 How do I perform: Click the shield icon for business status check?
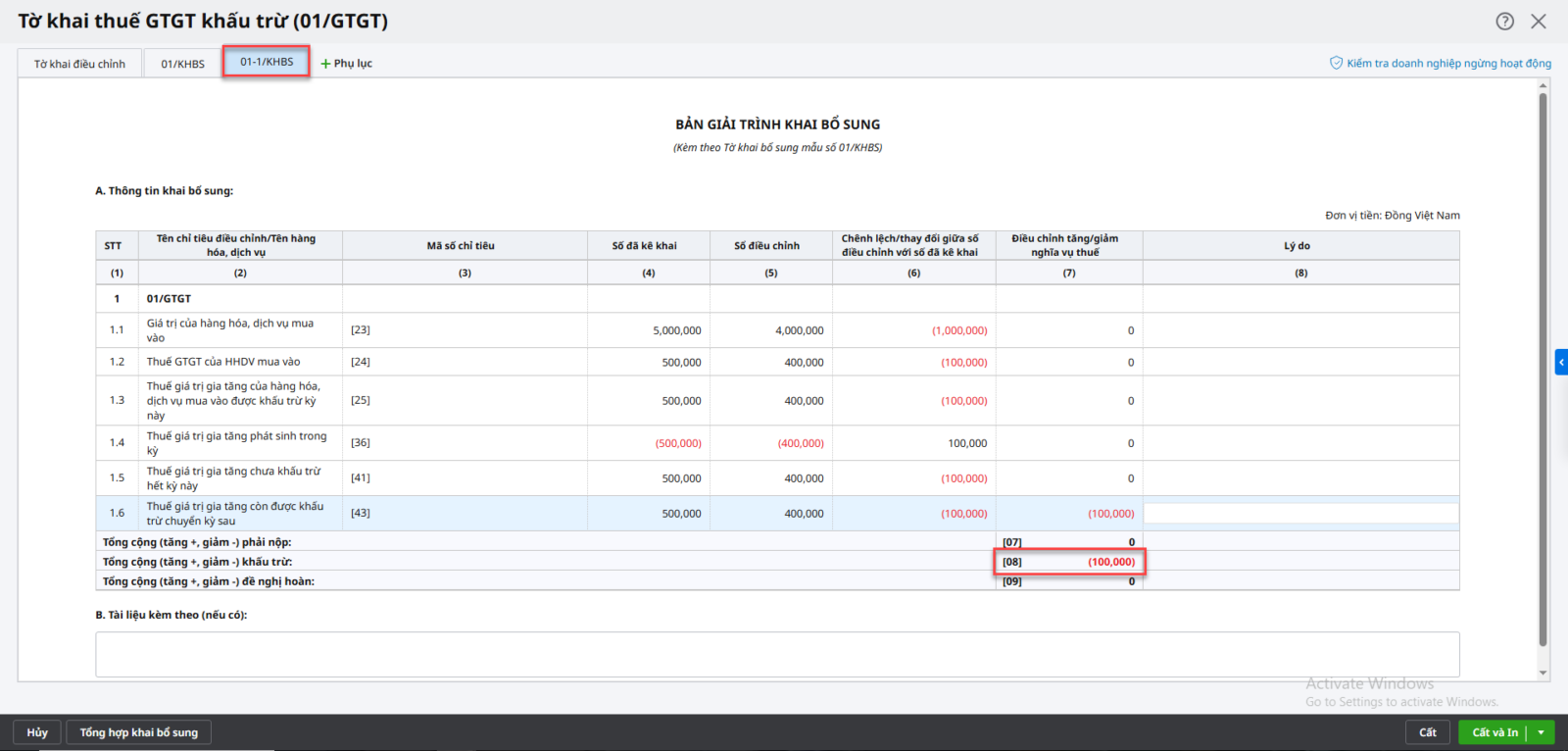pos(1335,63)
